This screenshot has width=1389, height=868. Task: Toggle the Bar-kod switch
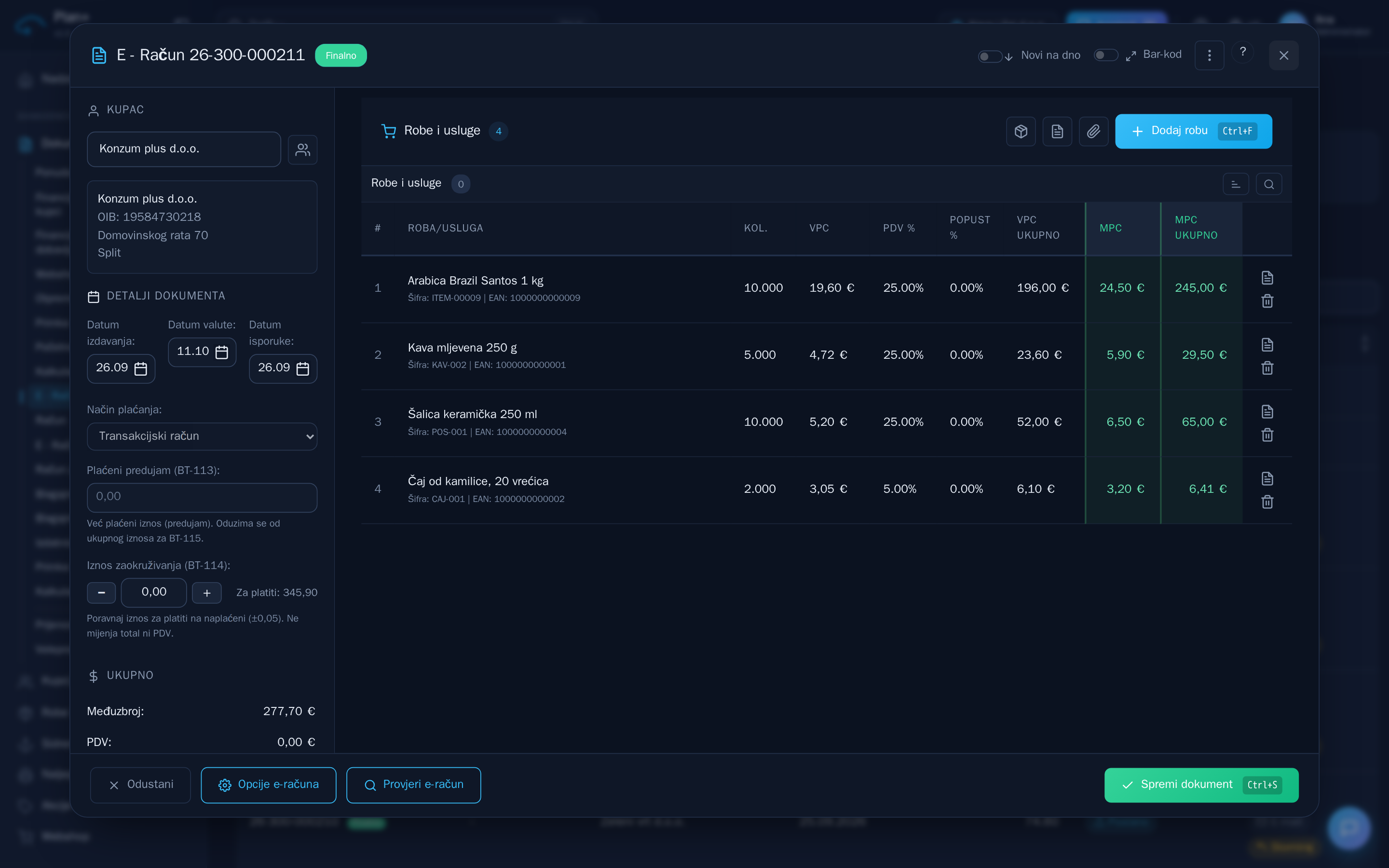tap(1106, 55)
